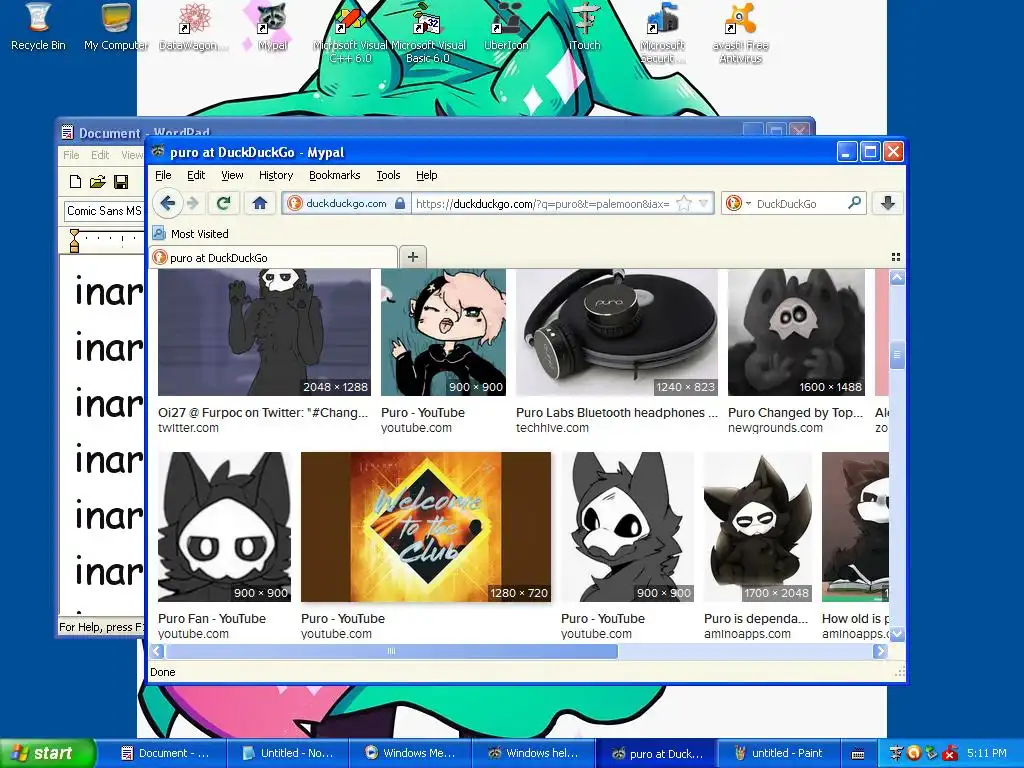Open search engine selector dropdown
Screen dimensions: 1024x768
coord(739,203)
